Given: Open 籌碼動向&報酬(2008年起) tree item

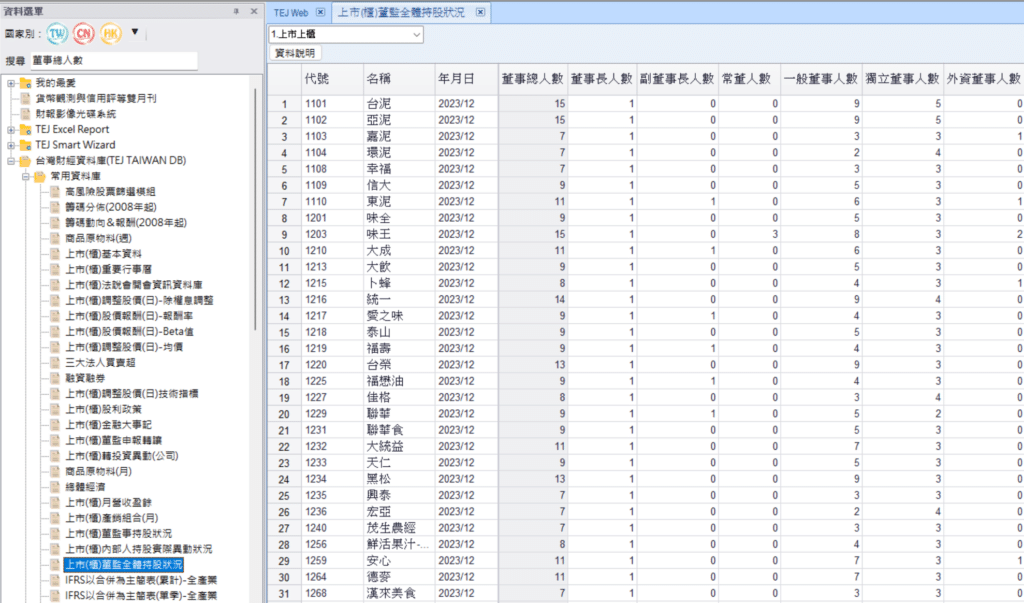Looking at the screenshot, I should pos(126,223).
